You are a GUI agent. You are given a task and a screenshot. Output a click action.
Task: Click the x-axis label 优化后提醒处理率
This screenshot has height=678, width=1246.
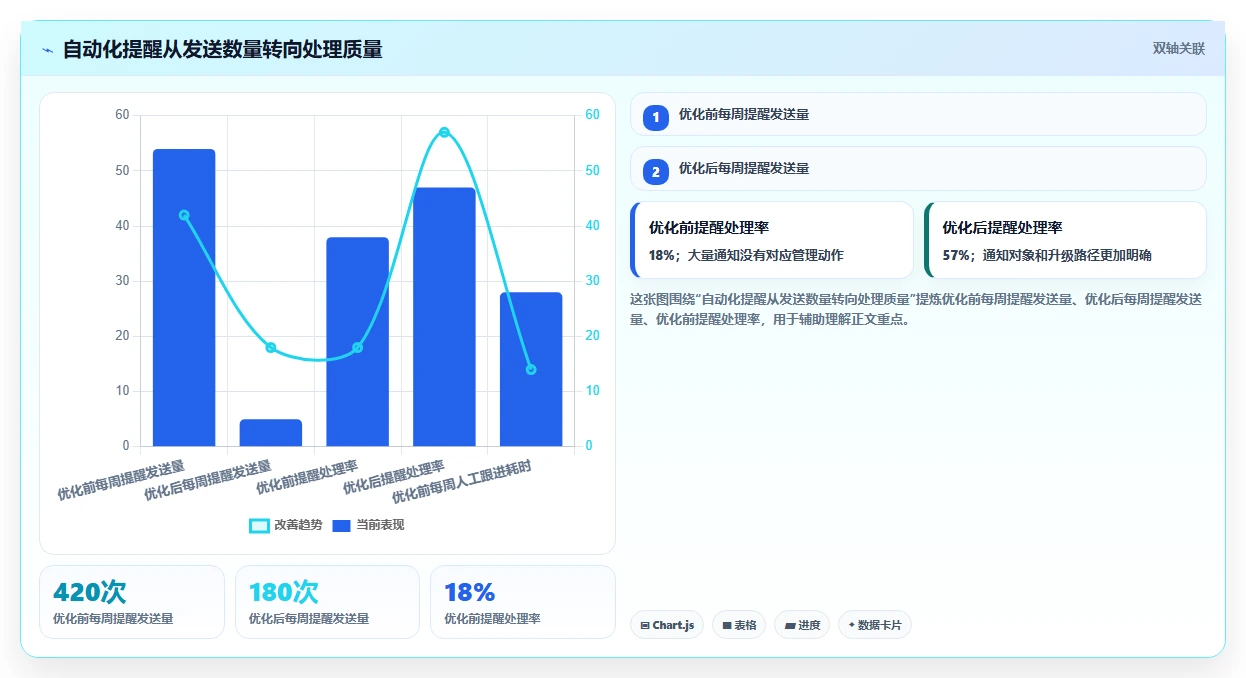click(x=394, y=478)
